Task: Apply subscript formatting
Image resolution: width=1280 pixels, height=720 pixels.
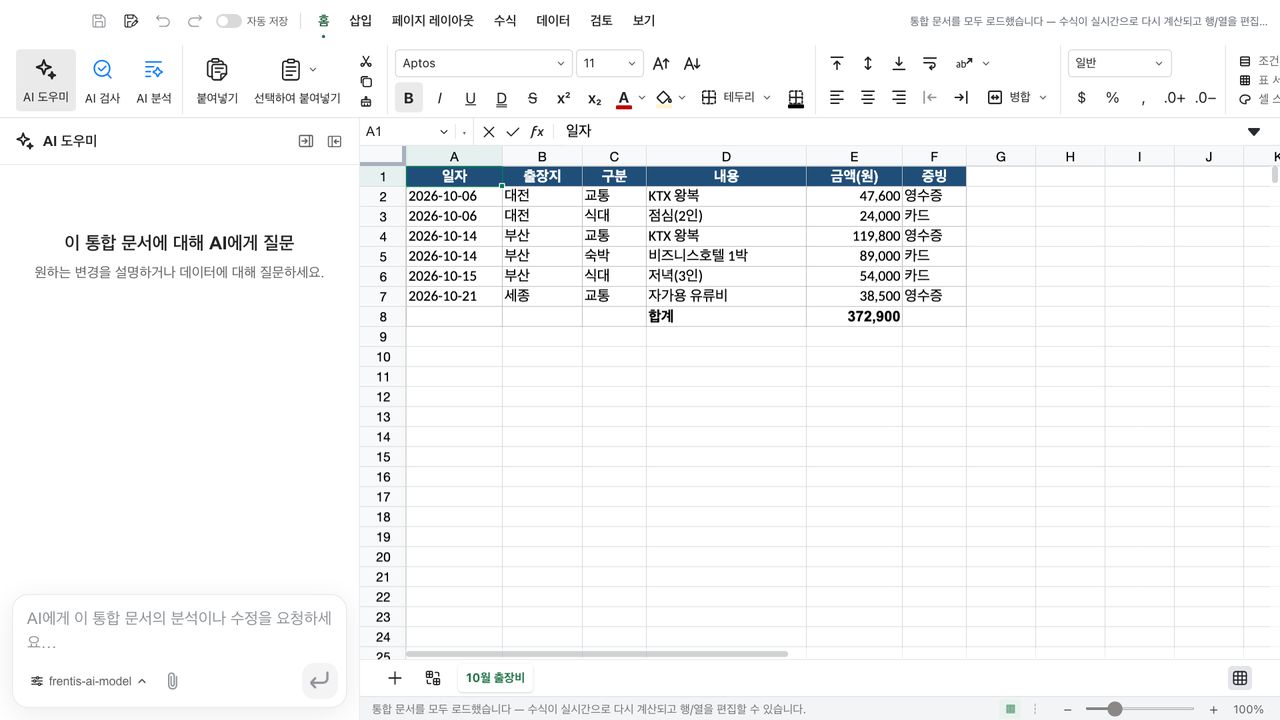Action: tap(594, 98)
